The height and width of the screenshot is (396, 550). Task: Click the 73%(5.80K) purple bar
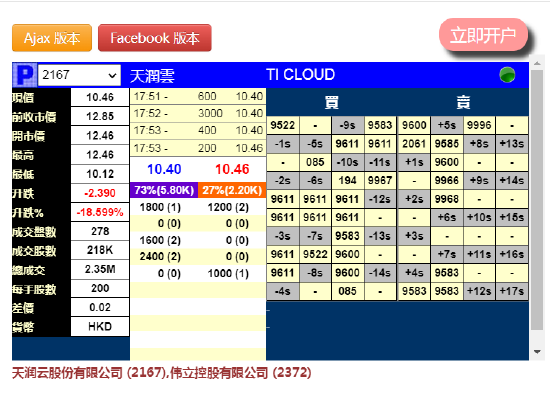click(x=164, y=190)
